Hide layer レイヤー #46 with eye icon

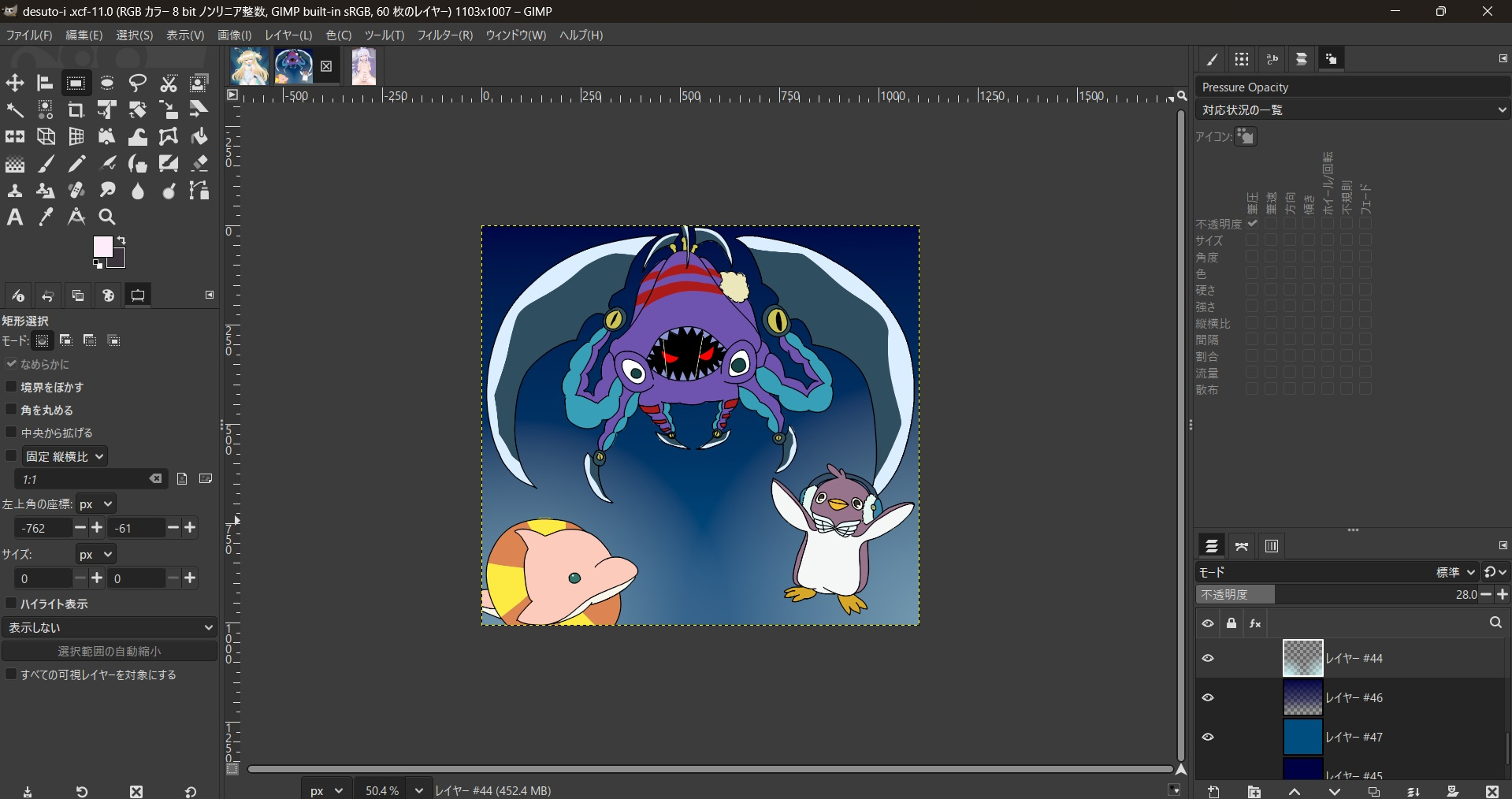(x=1208, y=697)
